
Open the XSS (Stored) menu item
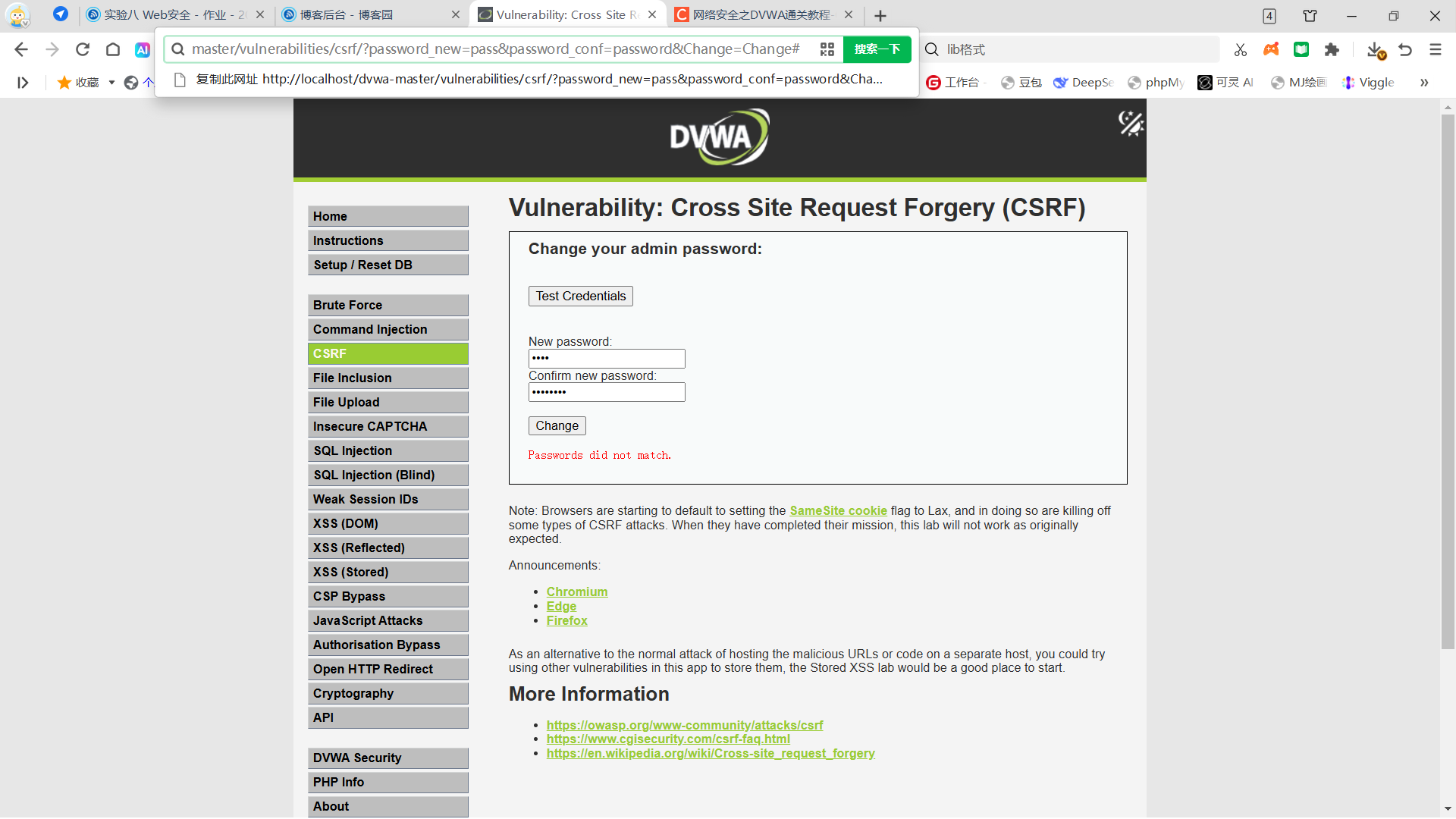pyautogui.click(x=388, y=572)
